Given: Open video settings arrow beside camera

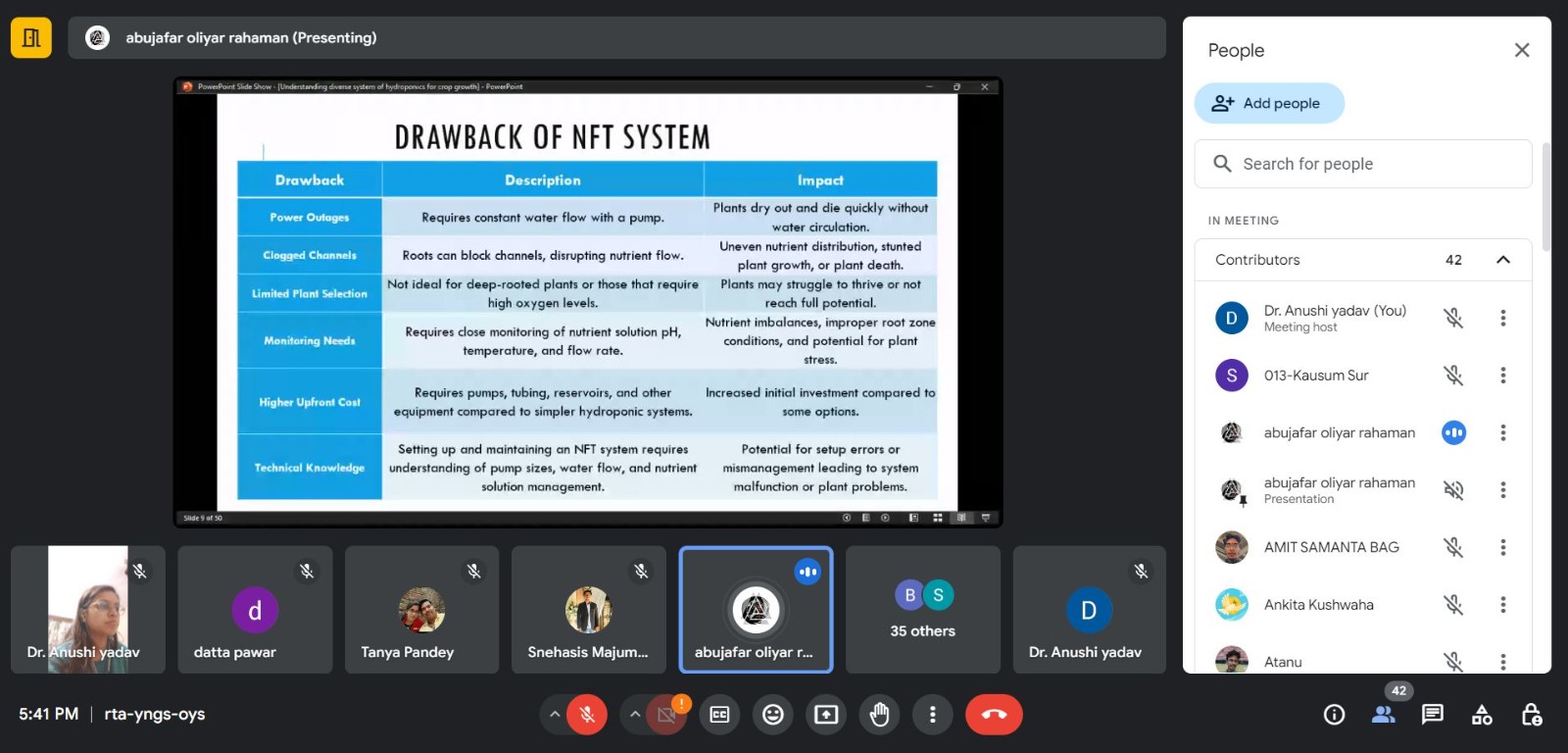Looking at the screenshot, I should (x=635, y=715).
